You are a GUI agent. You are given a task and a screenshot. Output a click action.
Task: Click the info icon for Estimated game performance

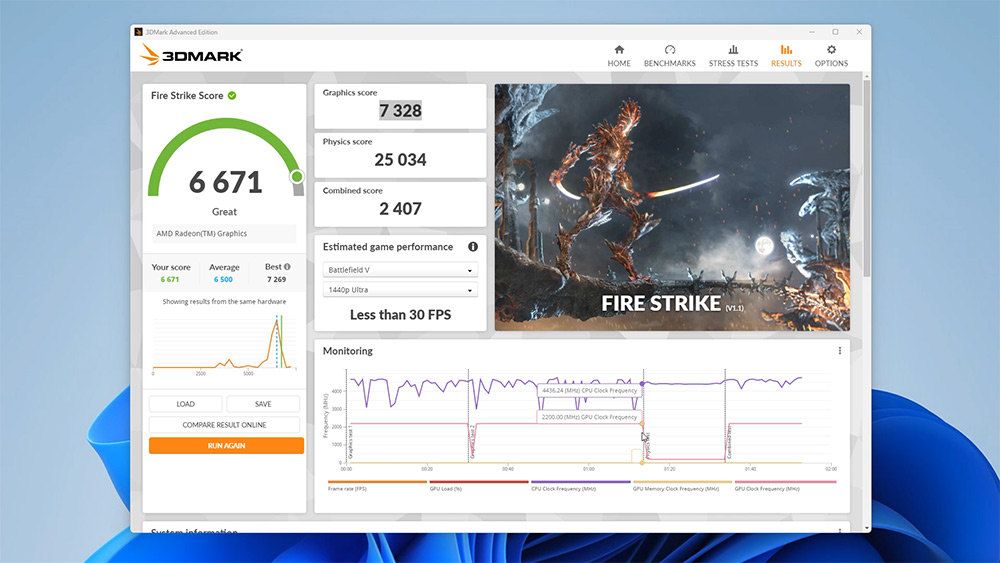473,247
